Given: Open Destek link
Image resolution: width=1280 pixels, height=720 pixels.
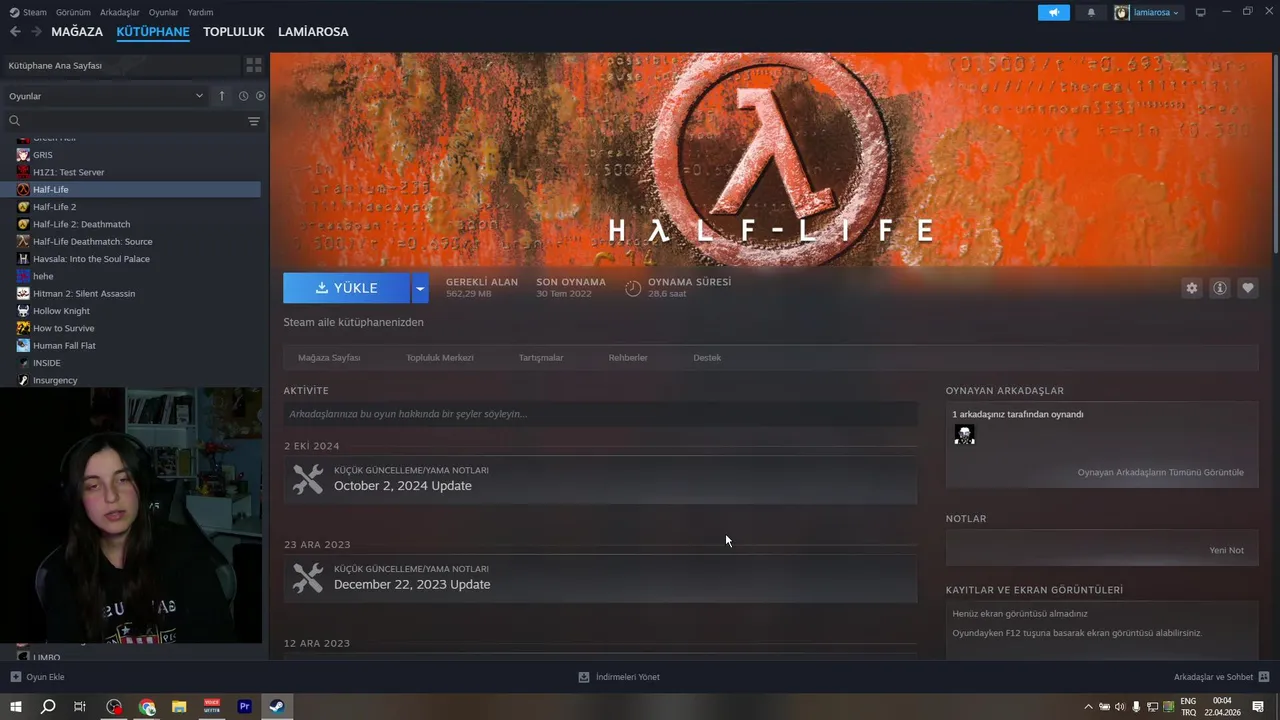Looking at the screenshot, I should click(707, 358).
